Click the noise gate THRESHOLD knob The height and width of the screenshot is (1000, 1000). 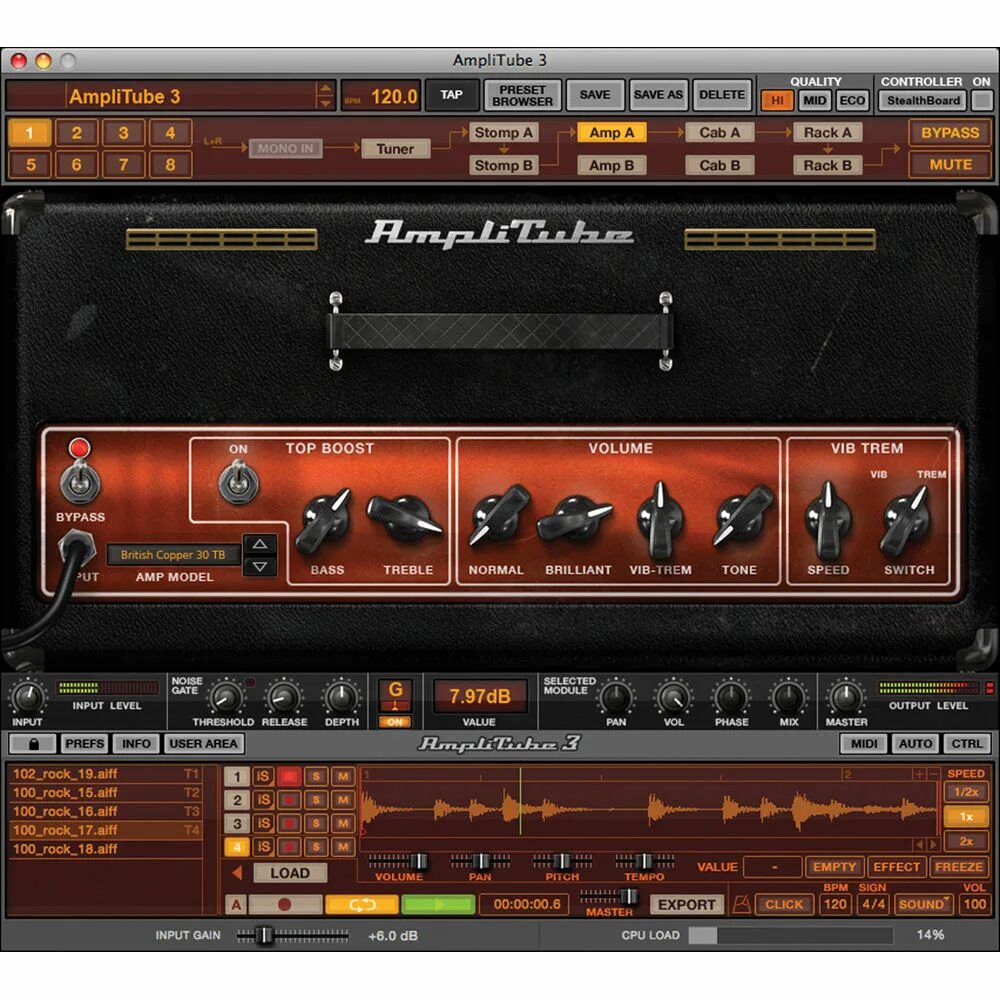click(224, 698)
